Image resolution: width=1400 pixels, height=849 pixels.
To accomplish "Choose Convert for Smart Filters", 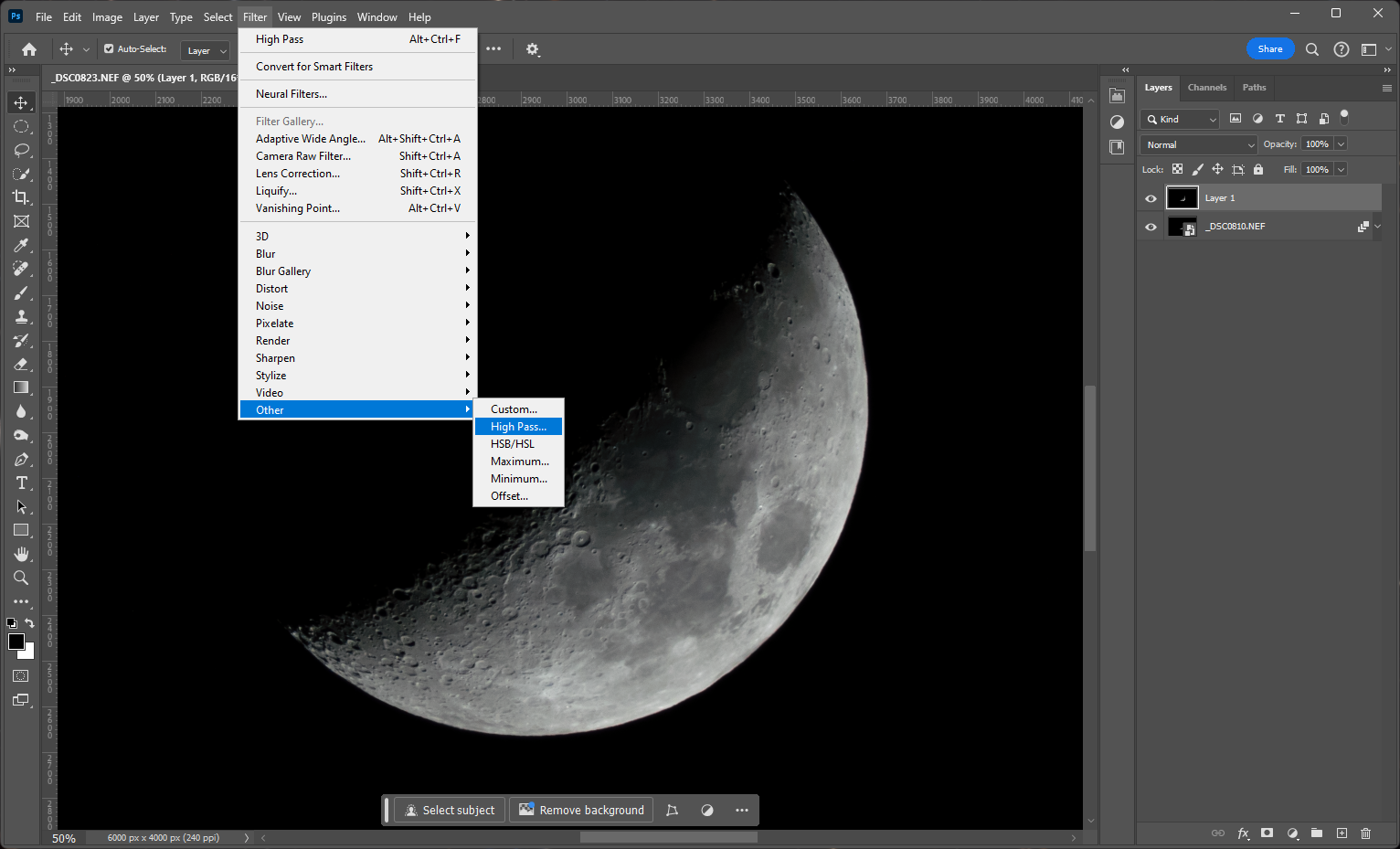I will tap(357, 67).
